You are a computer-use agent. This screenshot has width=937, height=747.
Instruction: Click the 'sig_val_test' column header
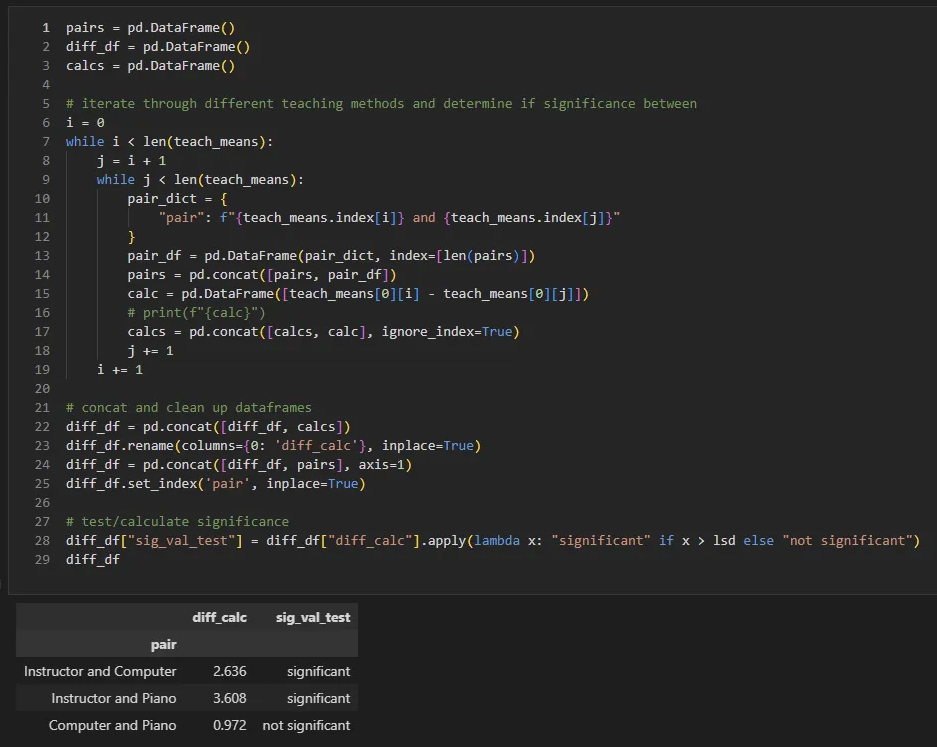tap(313, 618)
